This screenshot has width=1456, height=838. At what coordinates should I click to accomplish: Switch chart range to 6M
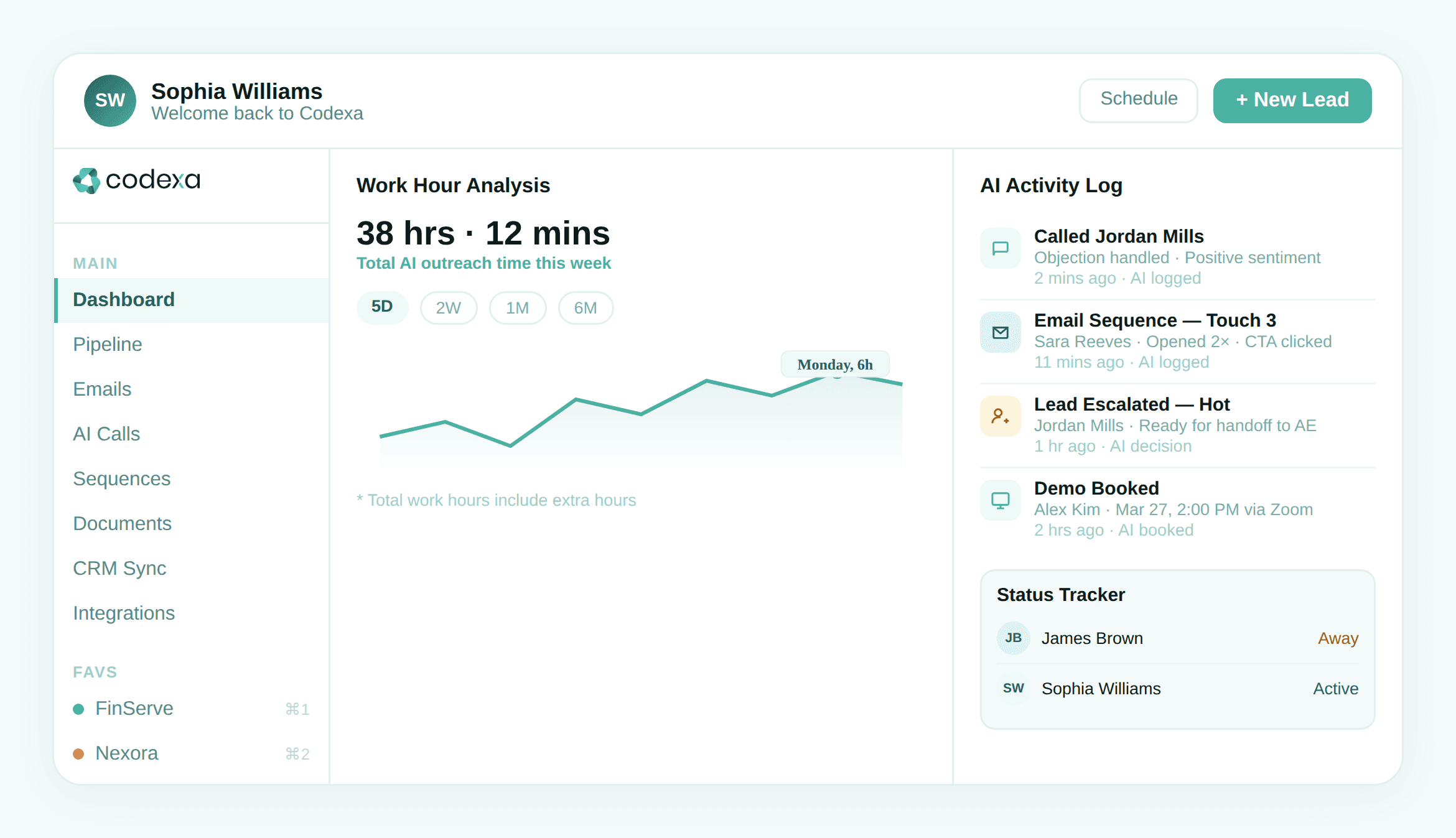coord(585,308)
